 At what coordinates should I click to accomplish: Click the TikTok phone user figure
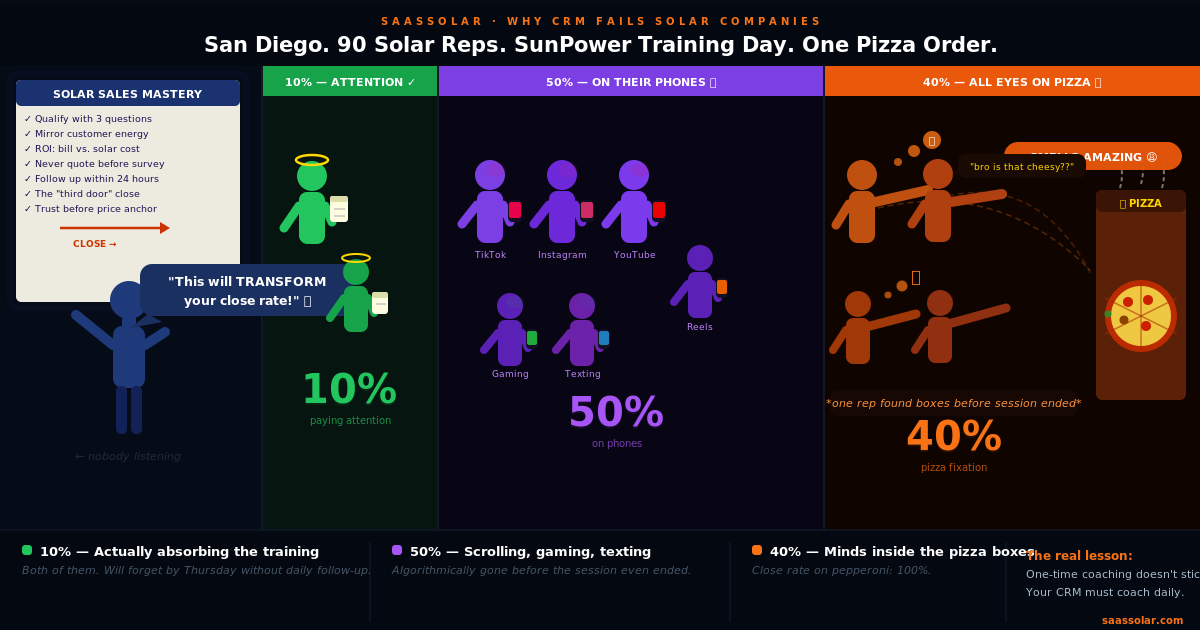[490, 201]
